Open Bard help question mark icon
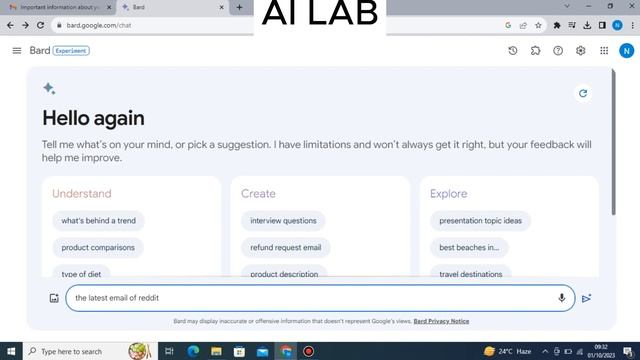 (558, 51)
